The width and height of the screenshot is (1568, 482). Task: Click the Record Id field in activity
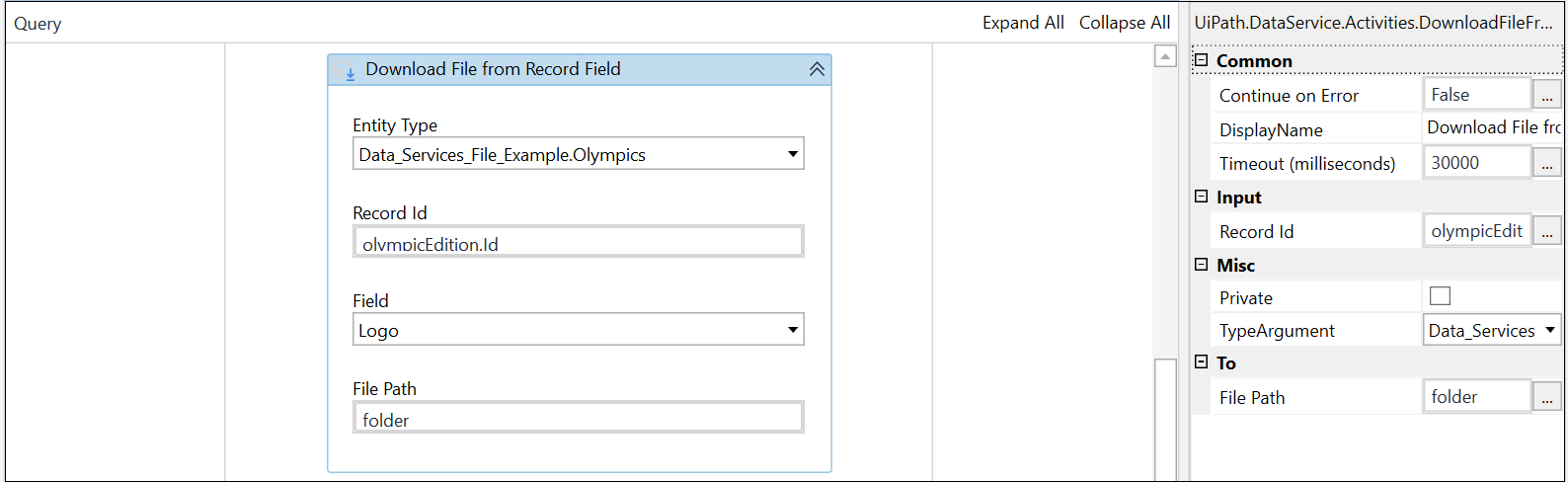point(579,242)
